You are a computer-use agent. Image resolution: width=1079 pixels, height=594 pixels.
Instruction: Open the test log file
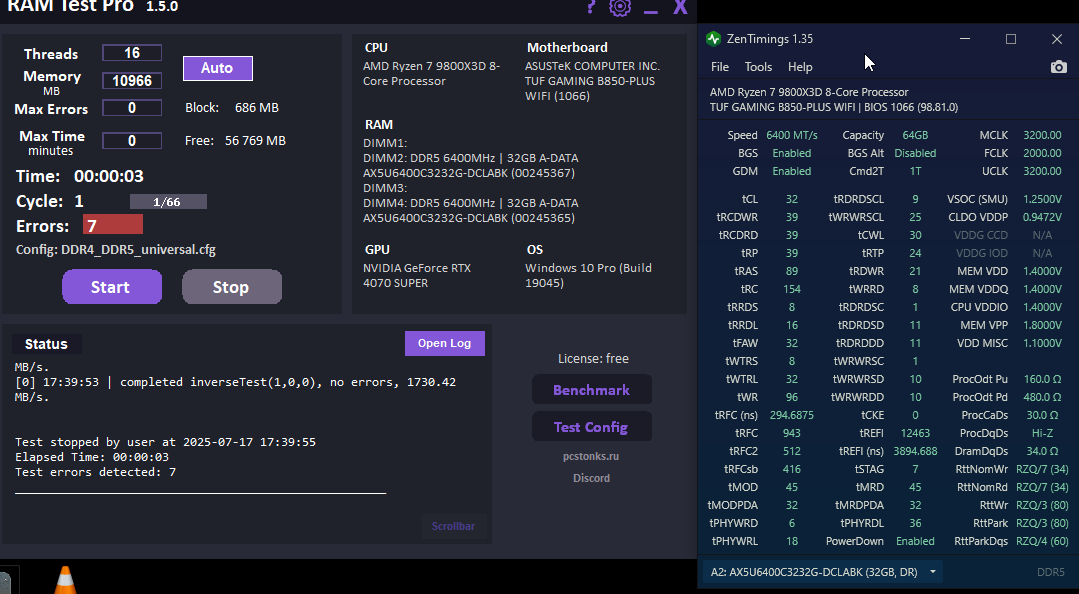(x=445, y=343)
